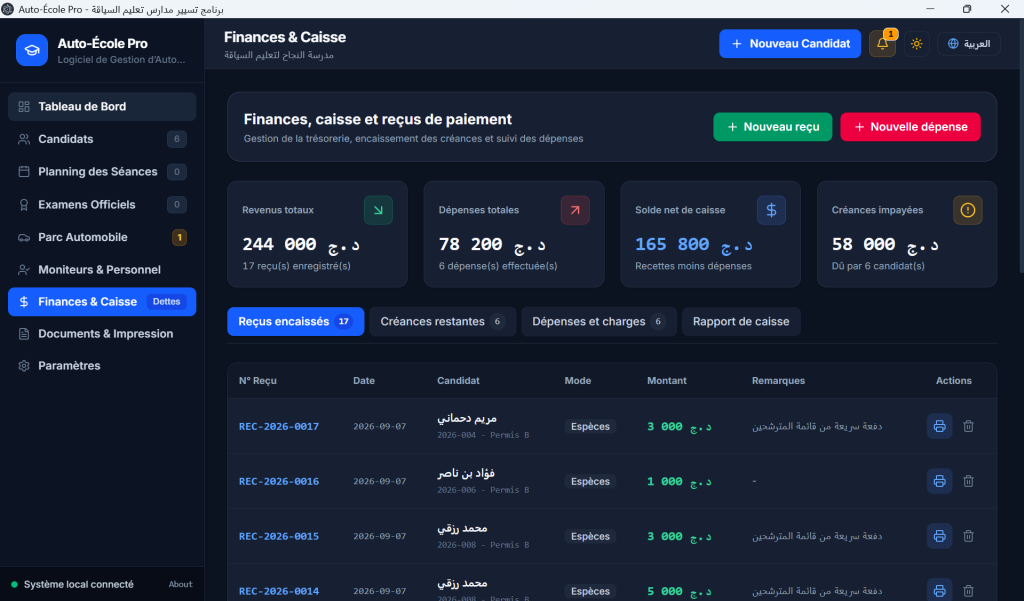
Task: Click the Date column header
Action: pyautogui.click(x=364, y=381)
